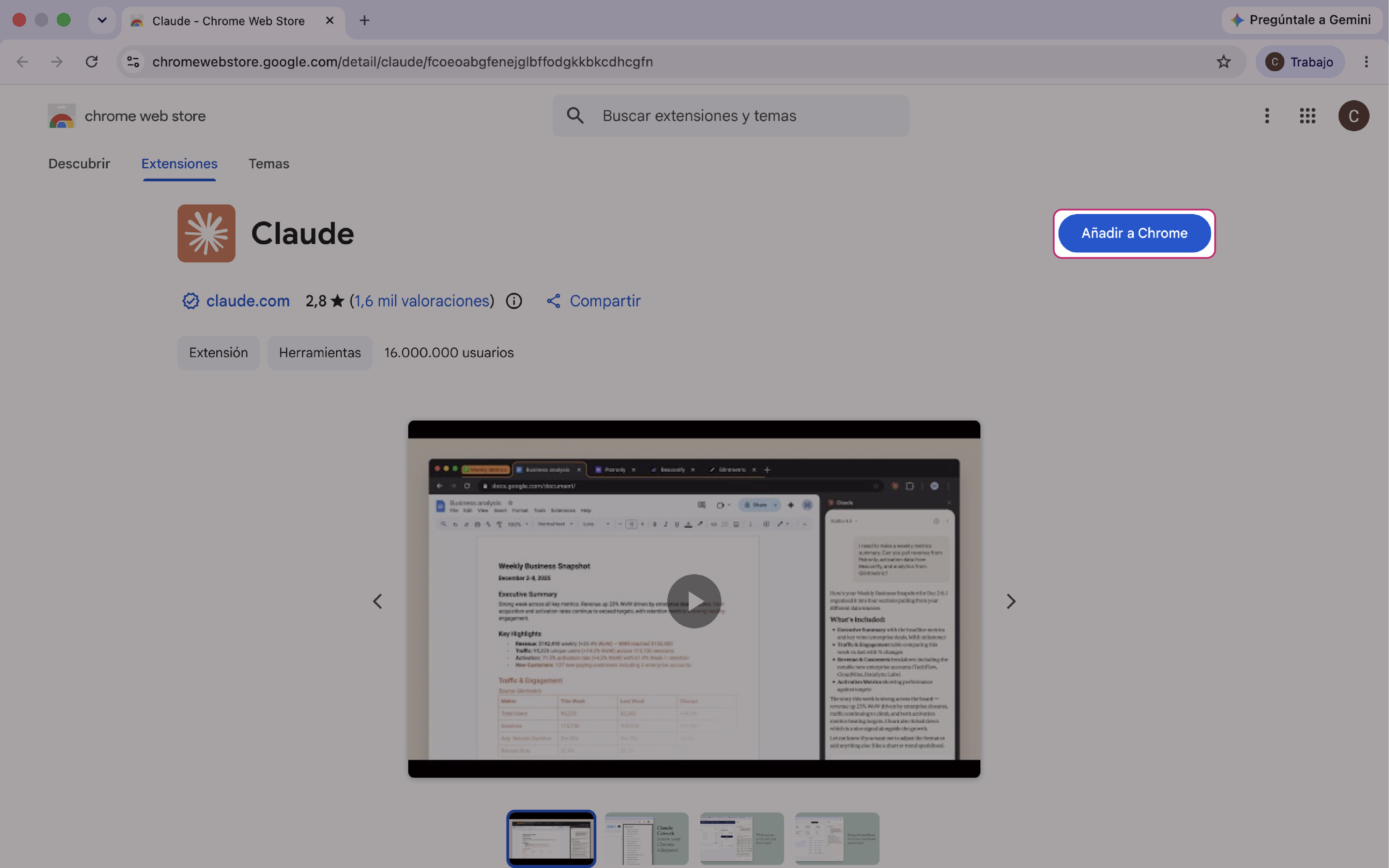Image resolution: width=1389 pixels, height=868 pixels.
Task: Click the Añadir a Chrome button
Action: pyautogui.click(x=1134, y=233)
